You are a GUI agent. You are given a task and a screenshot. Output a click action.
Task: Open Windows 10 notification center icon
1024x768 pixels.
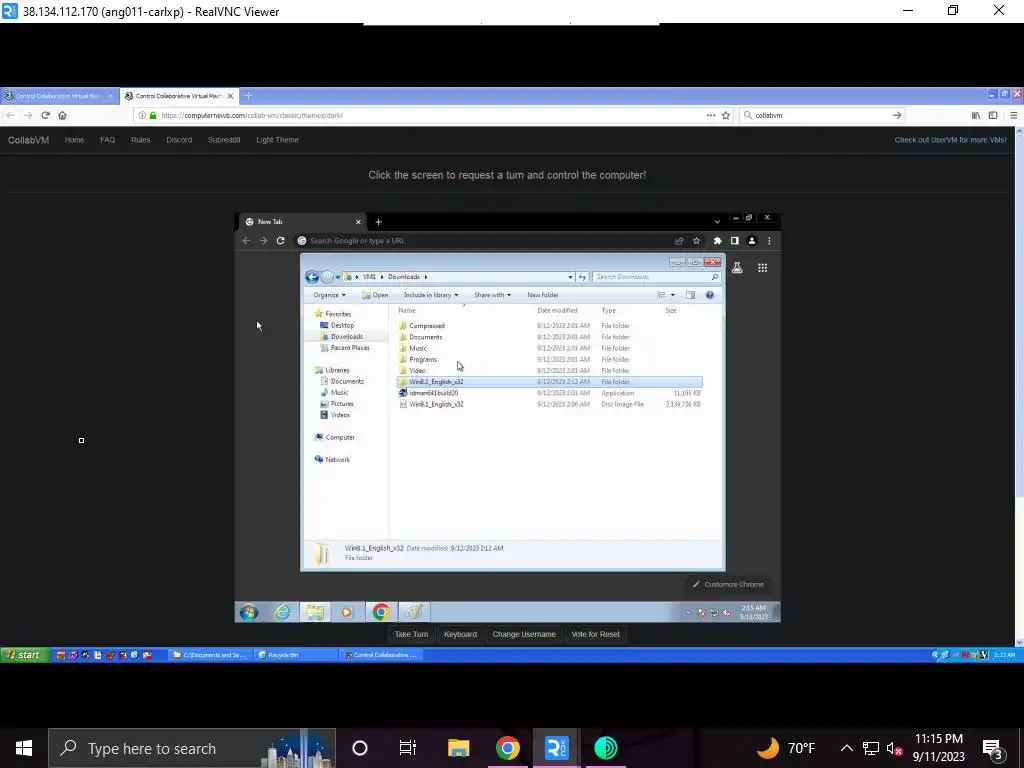[x=993, y=749]
